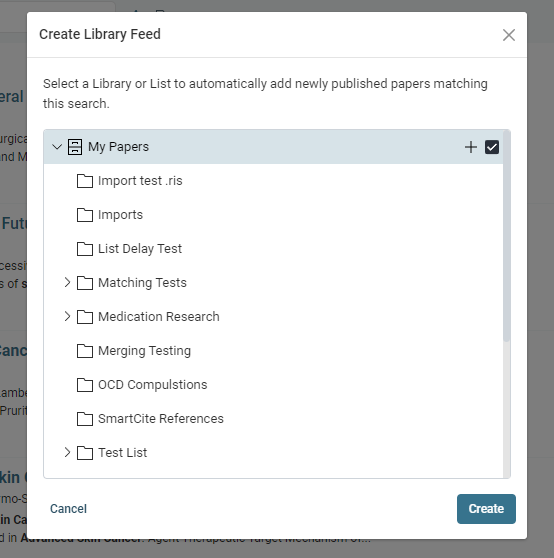The height and width of the screenshot is (558, 554).
Task: Click the Import test .ris folder icon
Action: coord(85,181)
